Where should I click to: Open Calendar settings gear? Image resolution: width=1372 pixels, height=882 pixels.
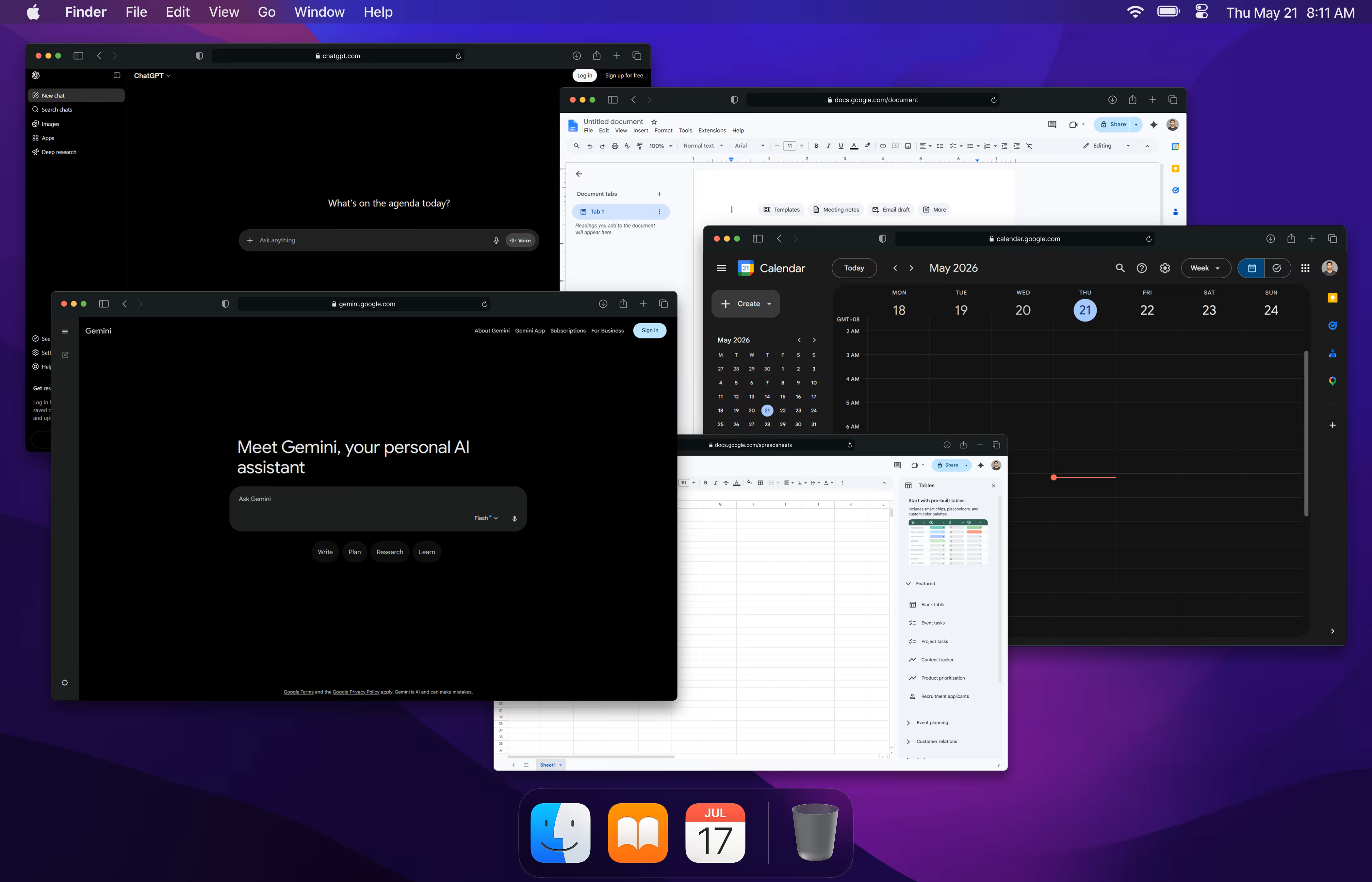(x=1165, y=268)
